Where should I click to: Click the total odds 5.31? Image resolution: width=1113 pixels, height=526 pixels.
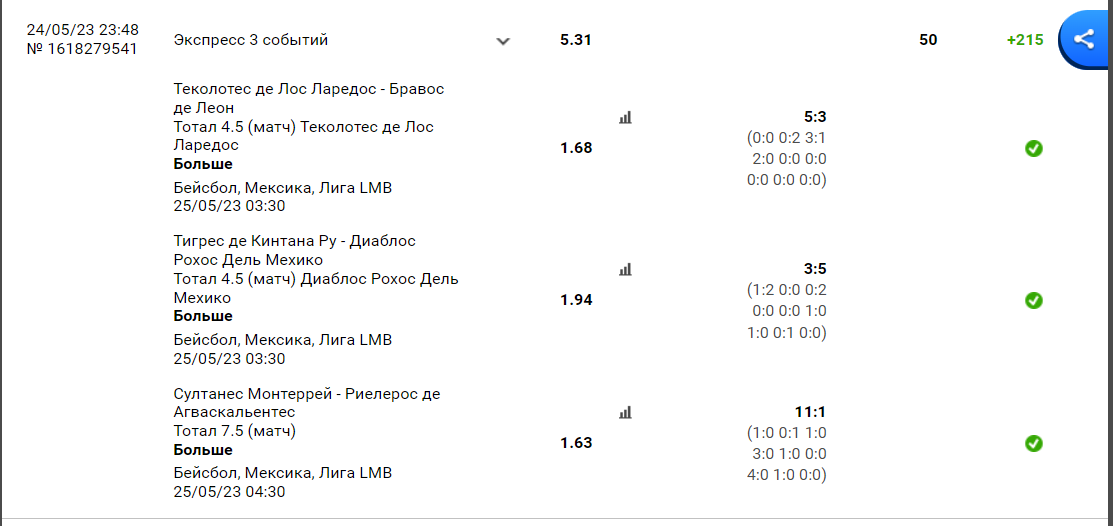[576, 40]
